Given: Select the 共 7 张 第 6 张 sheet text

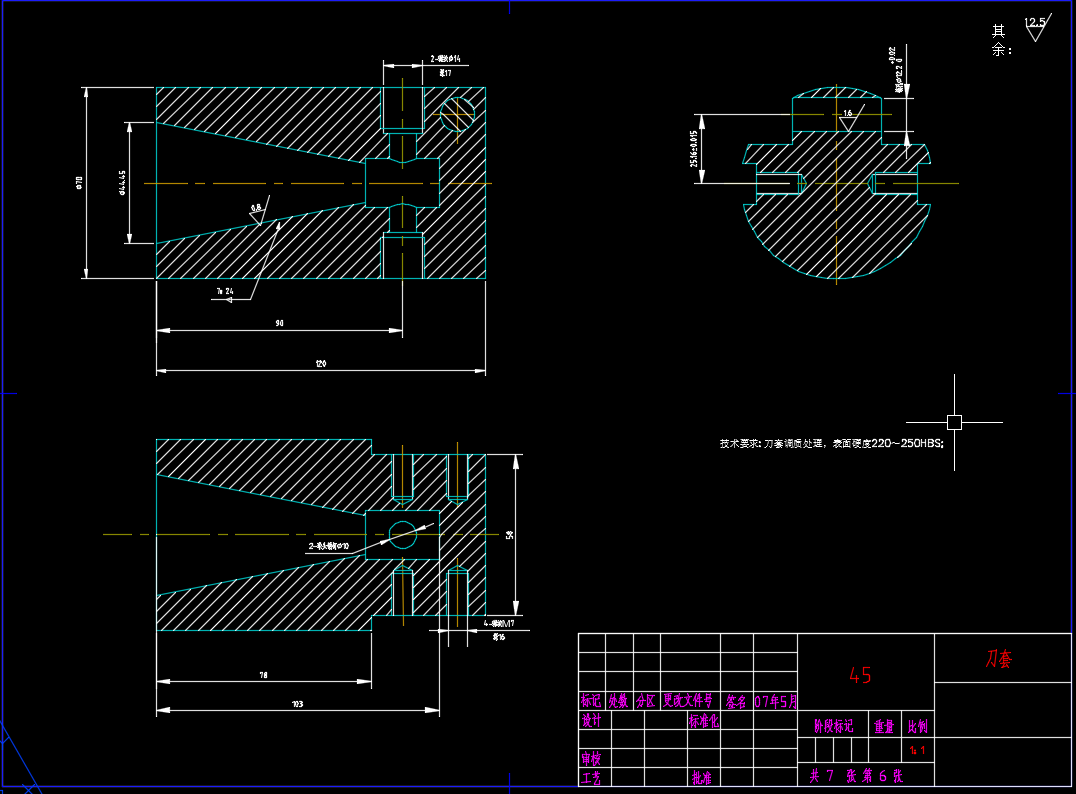Looking at the screenshot, I should pyautogui.click(x=856, y=775).
